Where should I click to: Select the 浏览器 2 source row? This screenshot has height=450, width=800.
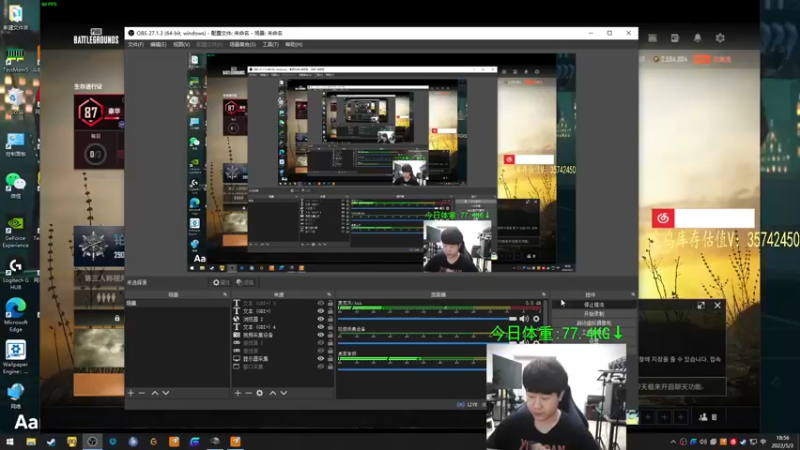(x=283, y=319)
